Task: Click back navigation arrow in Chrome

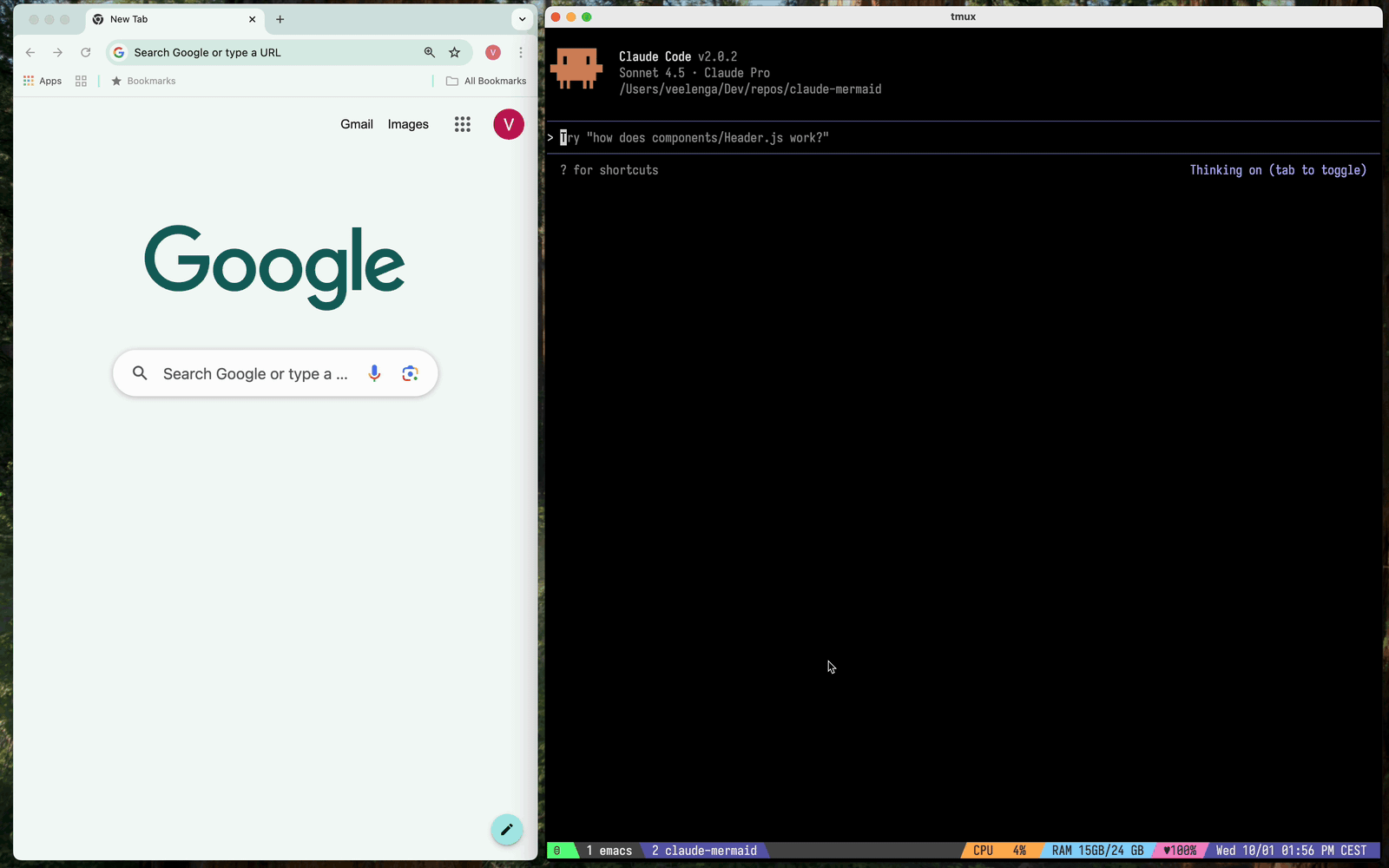Action: 30,52
